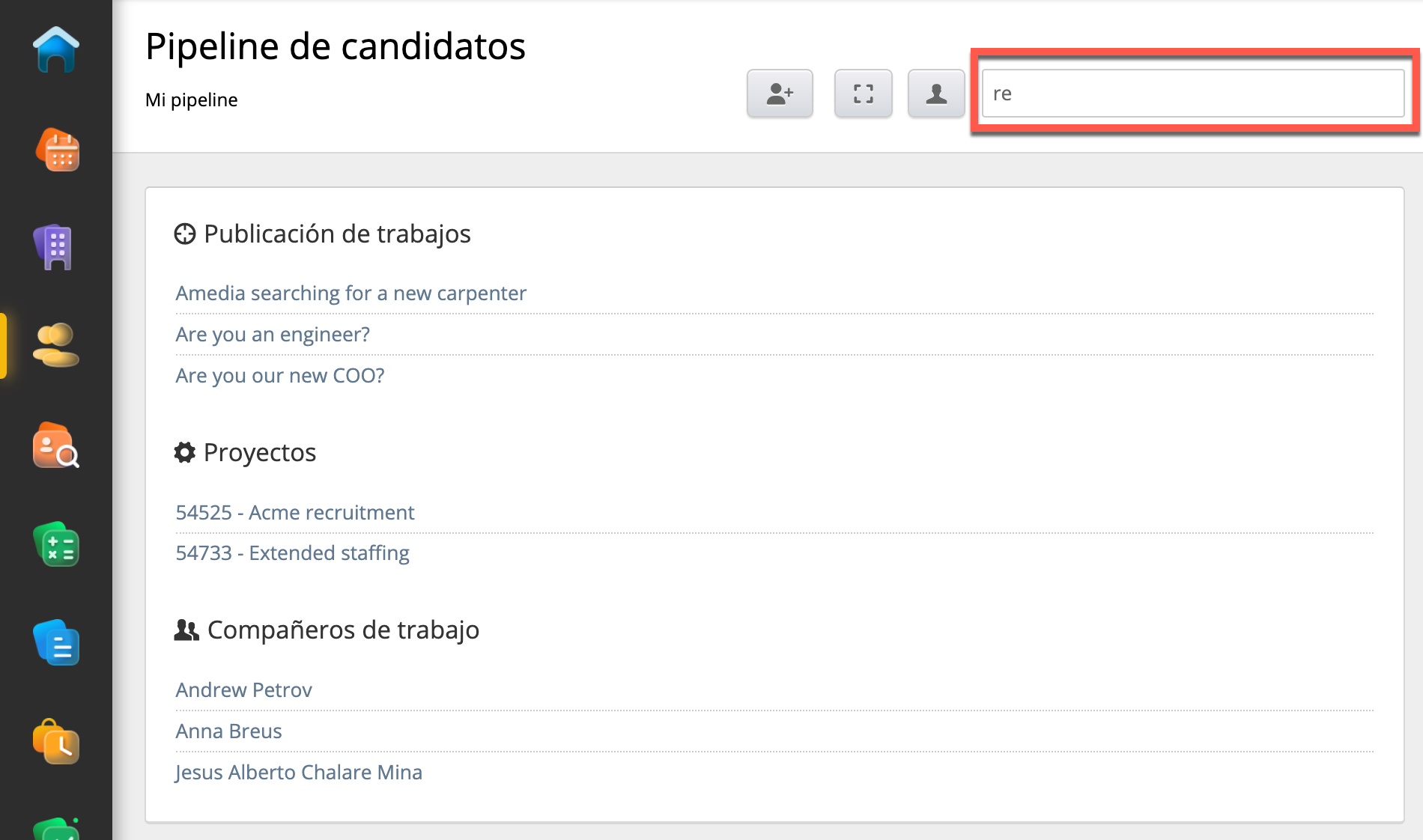Open the candidate search recruitment icon
This screenshot has height=840, width=1423.
tap(55, 445)
